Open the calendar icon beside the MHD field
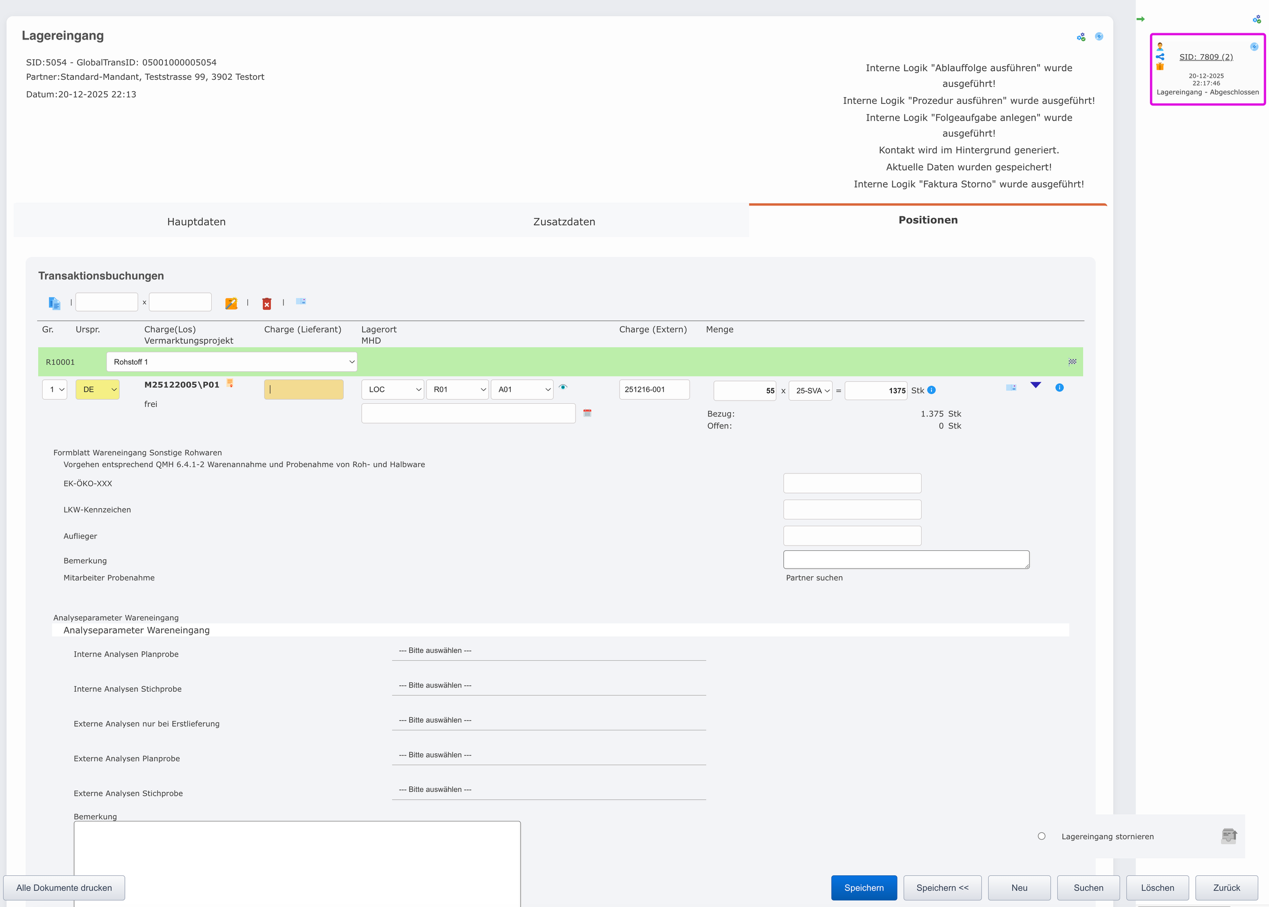 point(588,413)
